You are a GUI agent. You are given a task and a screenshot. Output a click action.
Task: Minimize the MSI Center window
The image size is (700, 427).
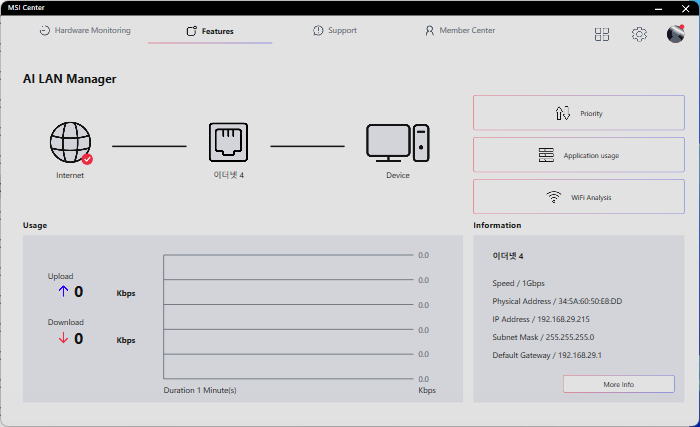point(658,8)
